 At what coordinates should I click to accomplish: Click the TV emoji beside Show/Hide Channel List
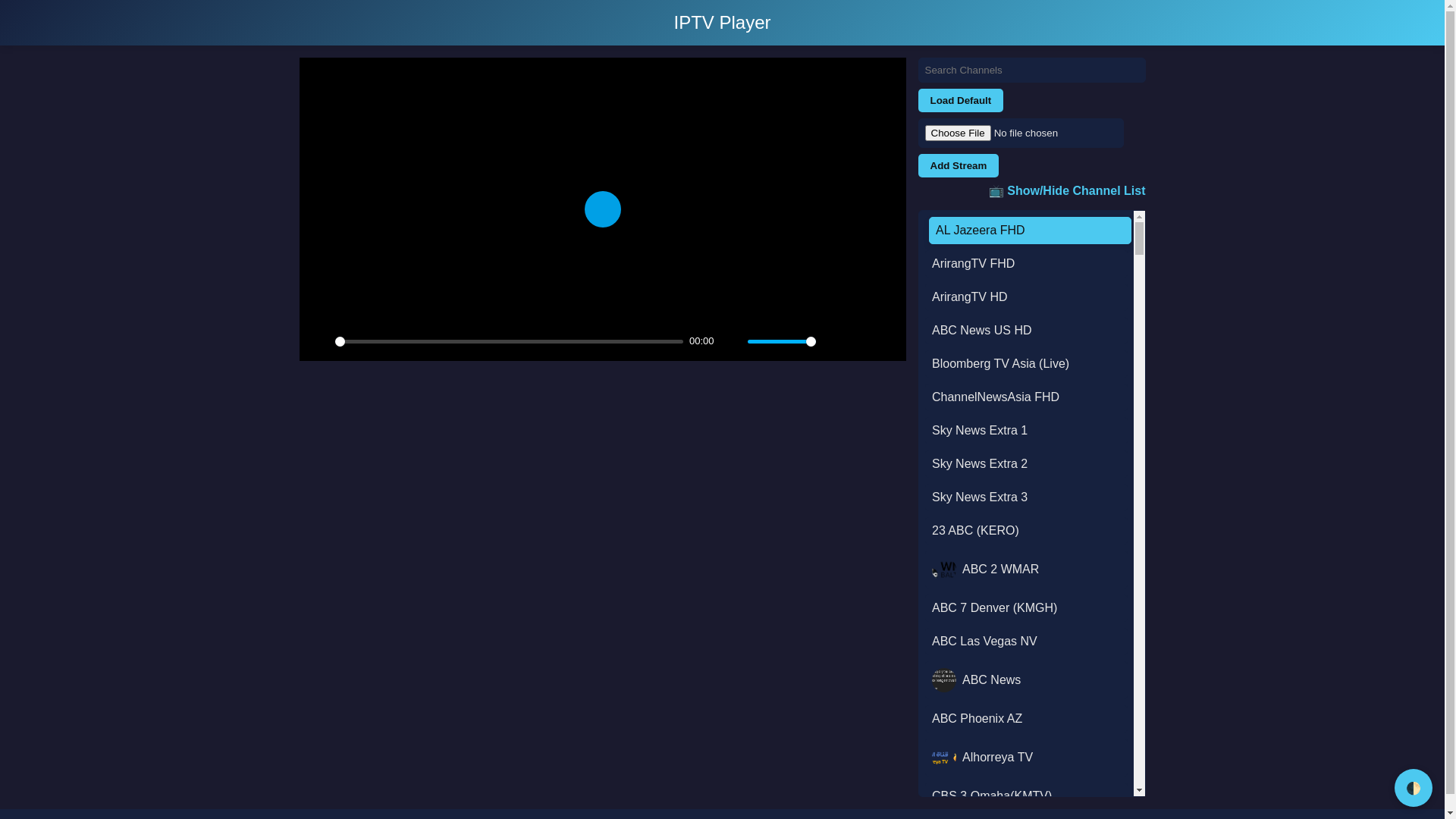click(x=996, y=192)
